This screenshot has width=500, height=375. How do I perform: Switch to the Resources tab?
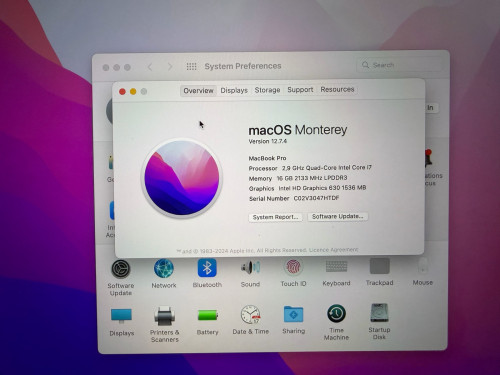point(337,89)
